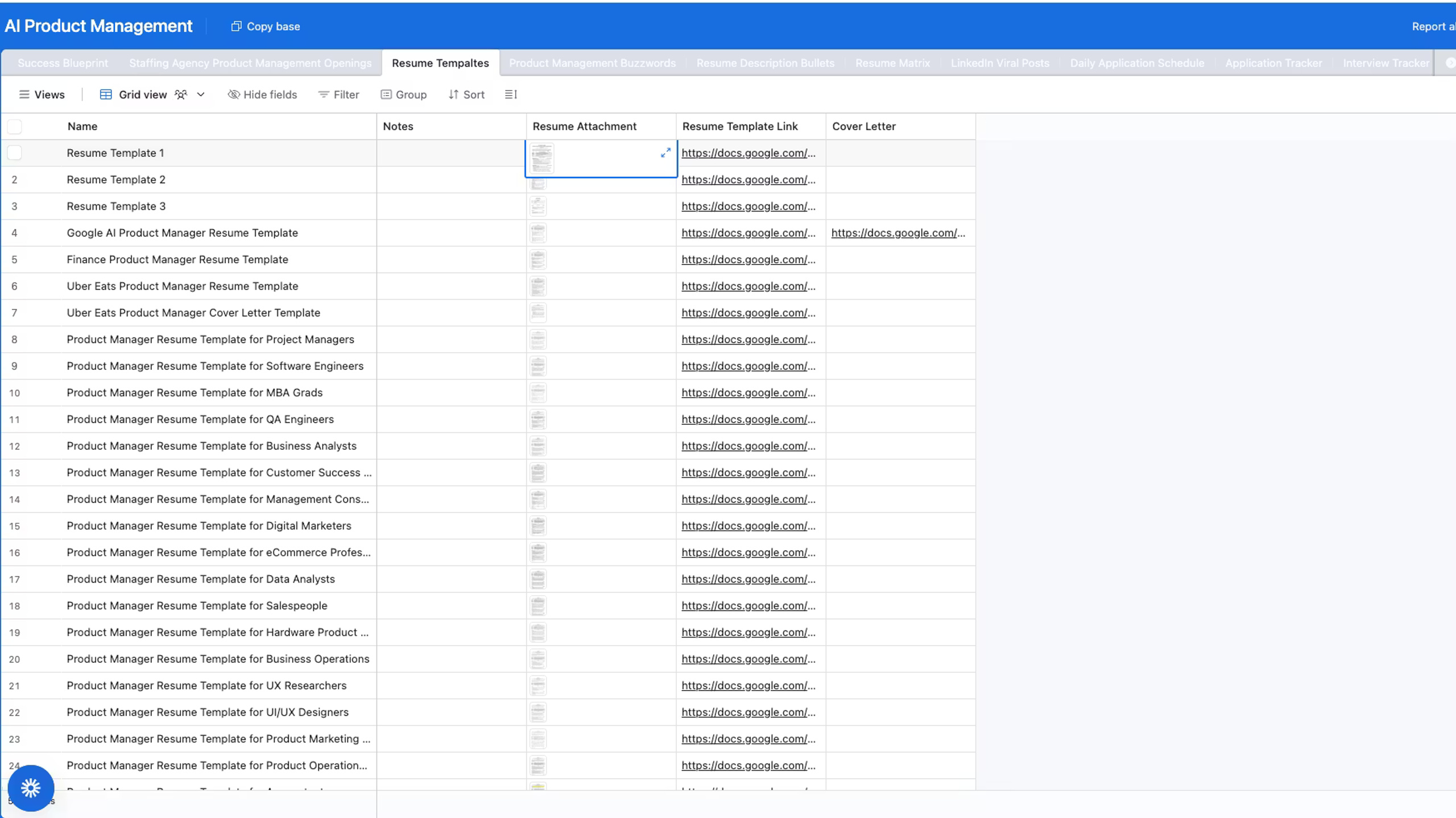This screenshot has height=818, width=1456.
Task: Select the "Resume Template 2" name cell
Action: tap(218, 179)
